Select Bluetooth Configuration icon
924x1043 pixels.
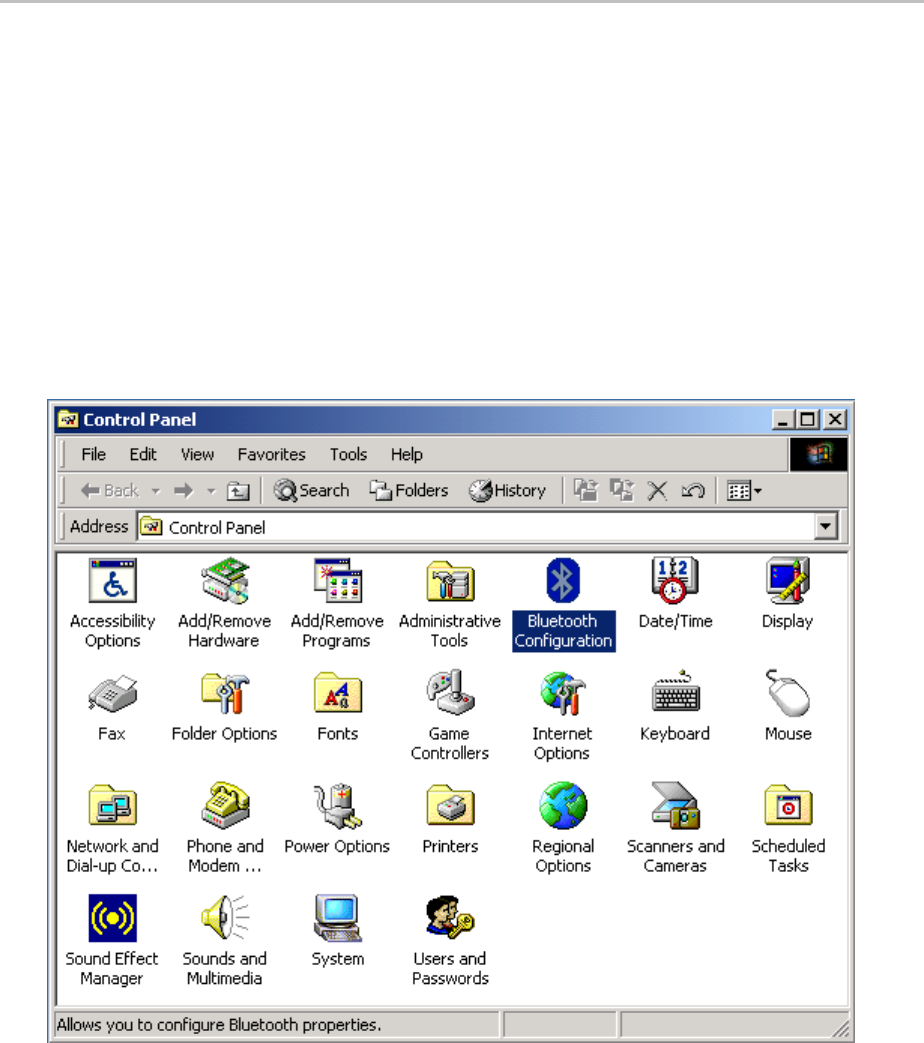pyautogui.click(x=563, y=581)
